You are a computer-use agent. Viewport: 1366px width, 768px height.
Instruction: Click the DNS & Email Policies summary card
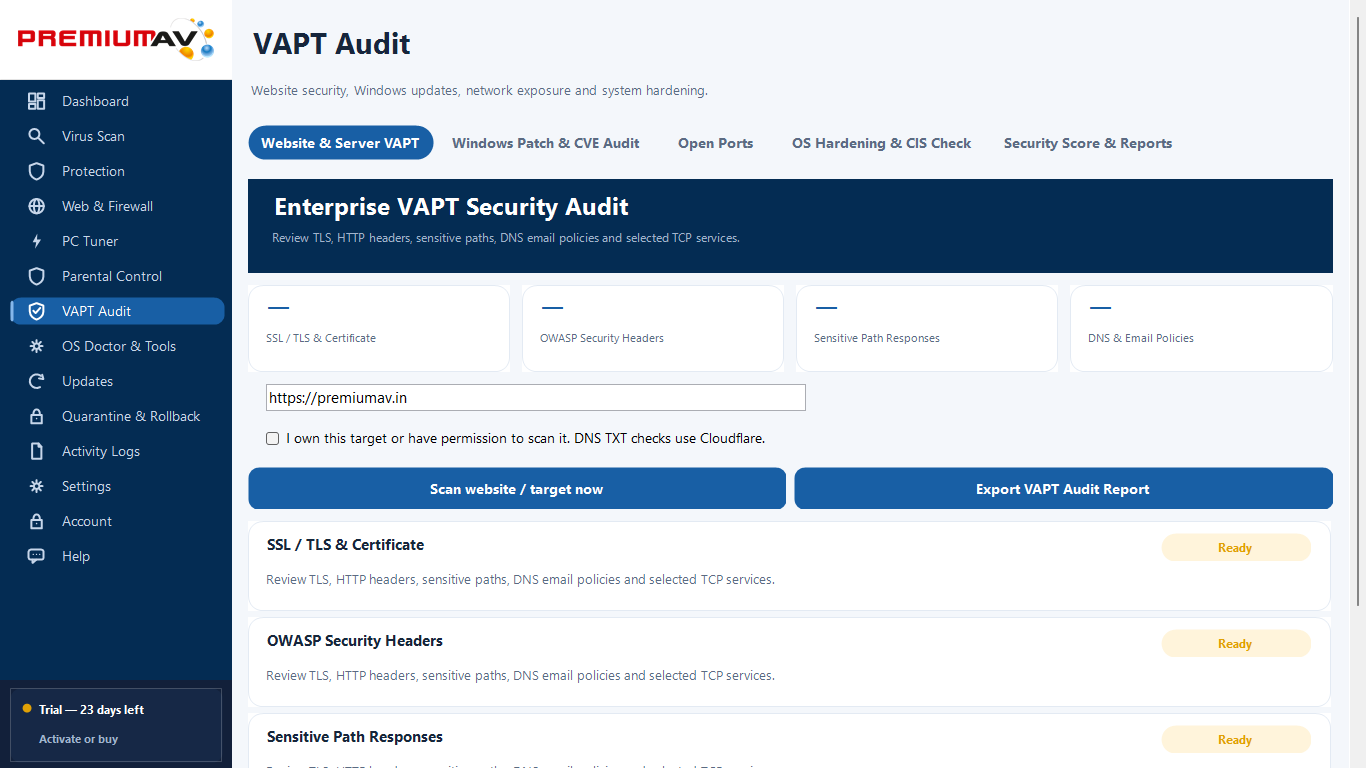tap(1201, 328)
